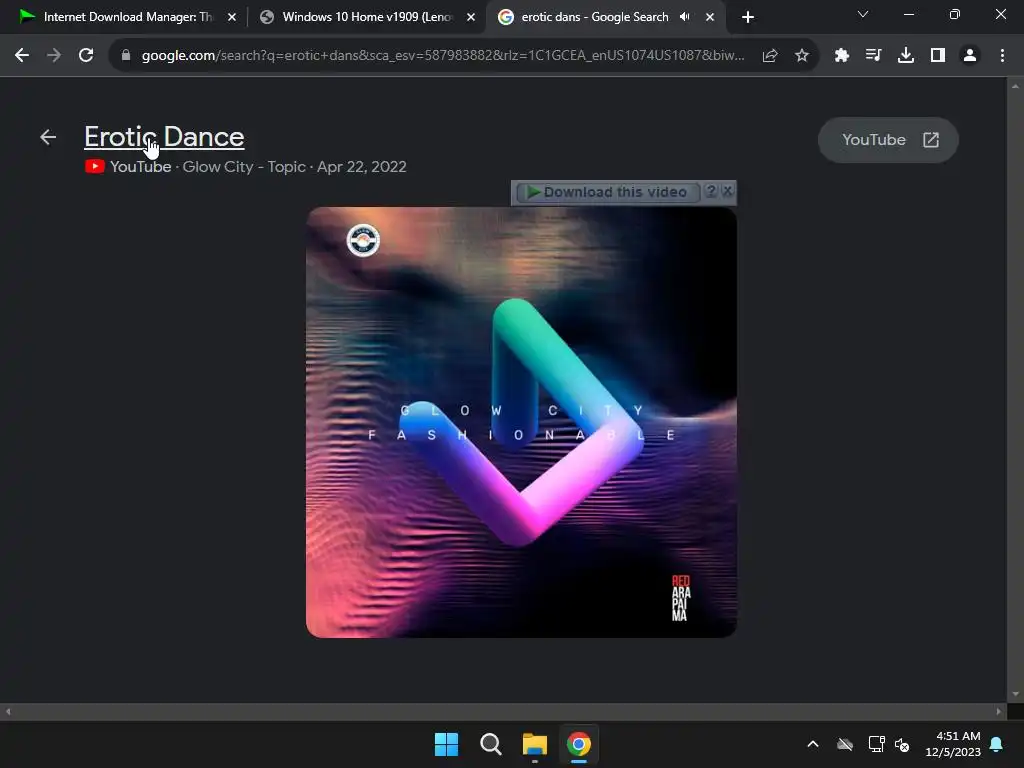Open a new tab
This screenshot has height=768, width=1024.
[x=748, y=17]
